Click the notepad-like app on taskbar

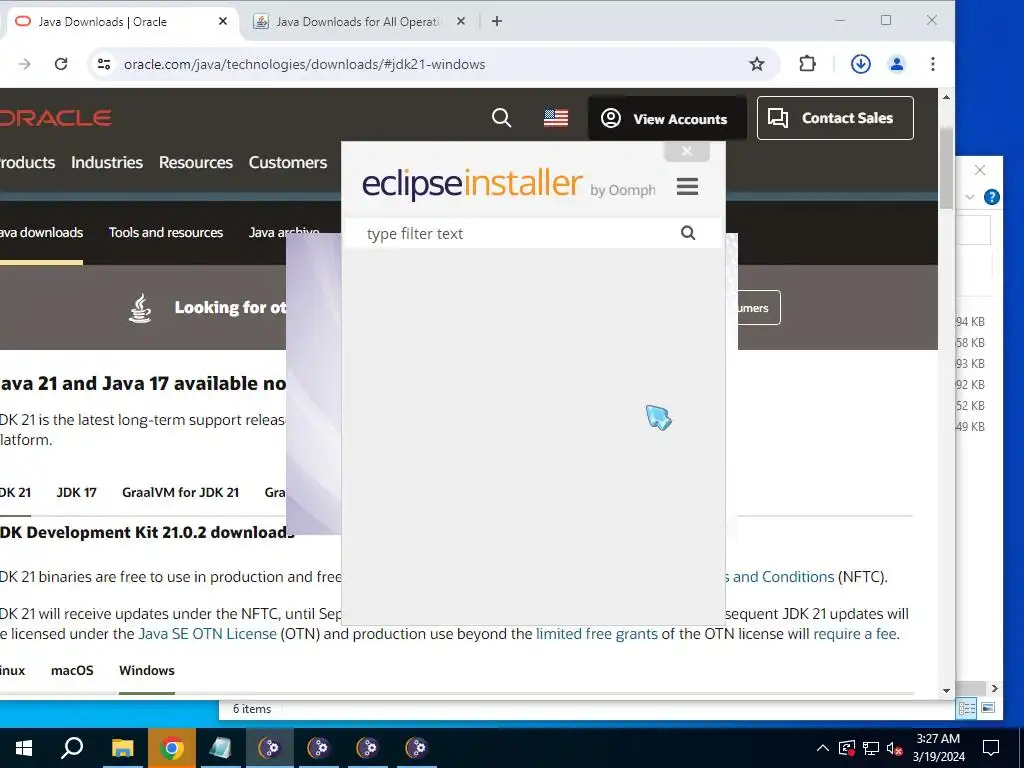click(220, 748)
